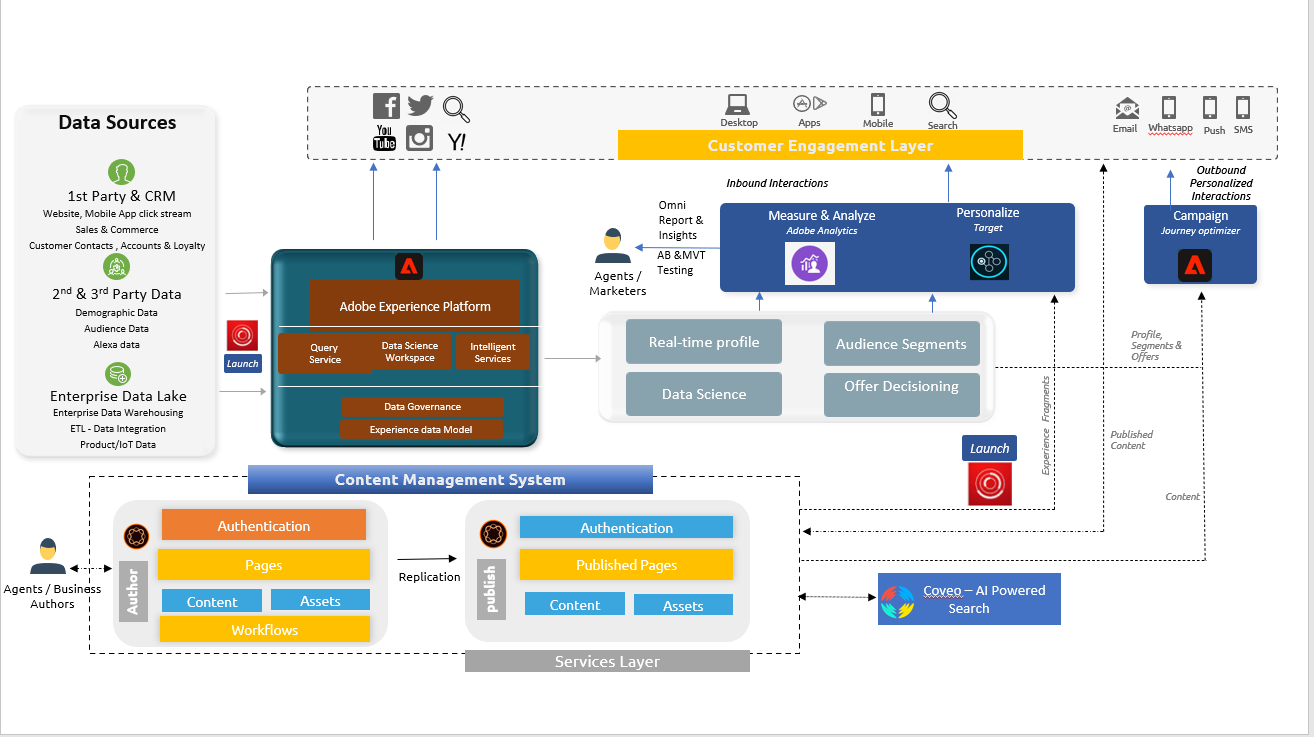Screen dimensions: 1314x737
Task: Click the Adobe Analytics purple icon
Action: coord(810,264)
